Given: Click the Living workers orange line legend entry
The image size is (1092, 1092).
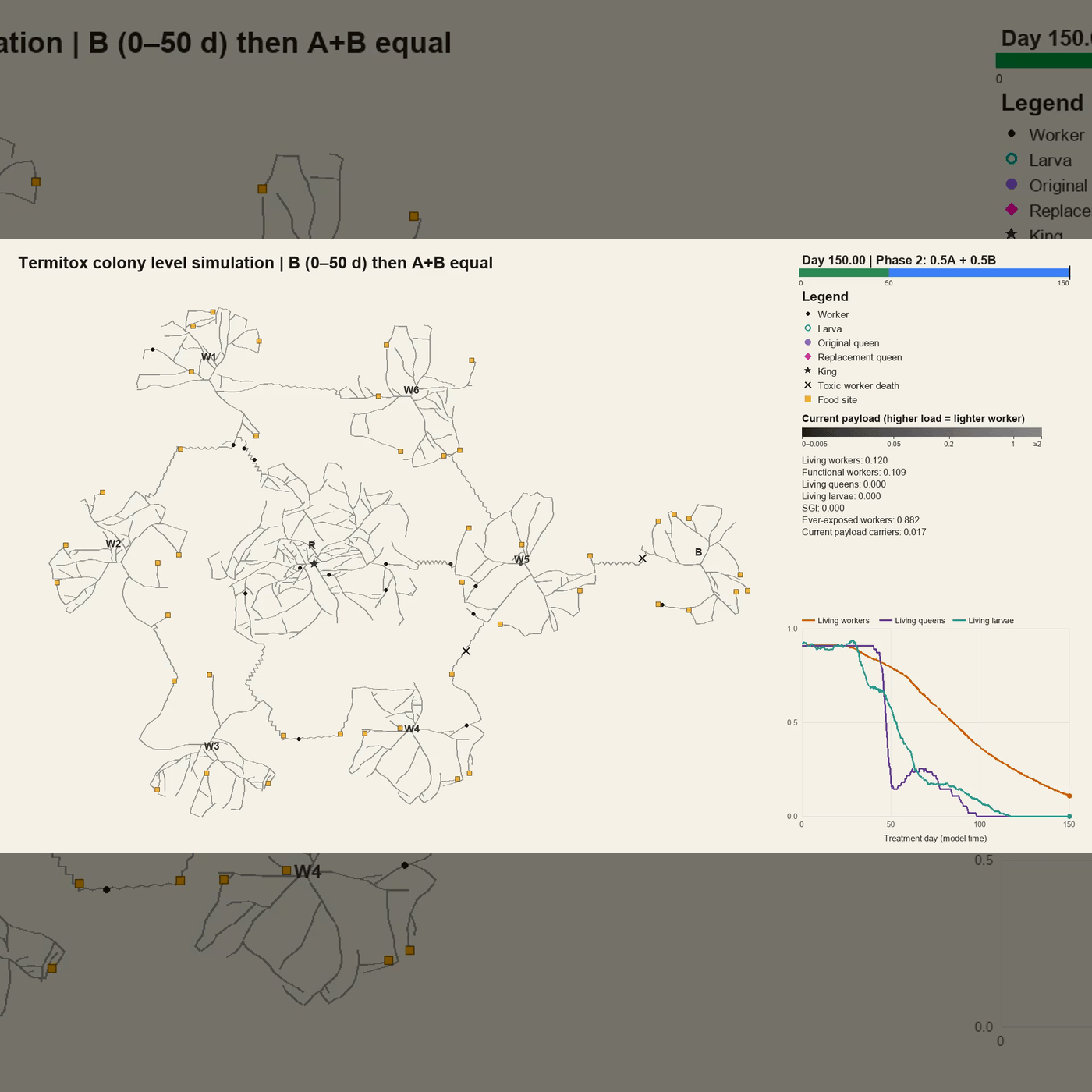Looking at the screenshot, I should click(x=835, y=621).
